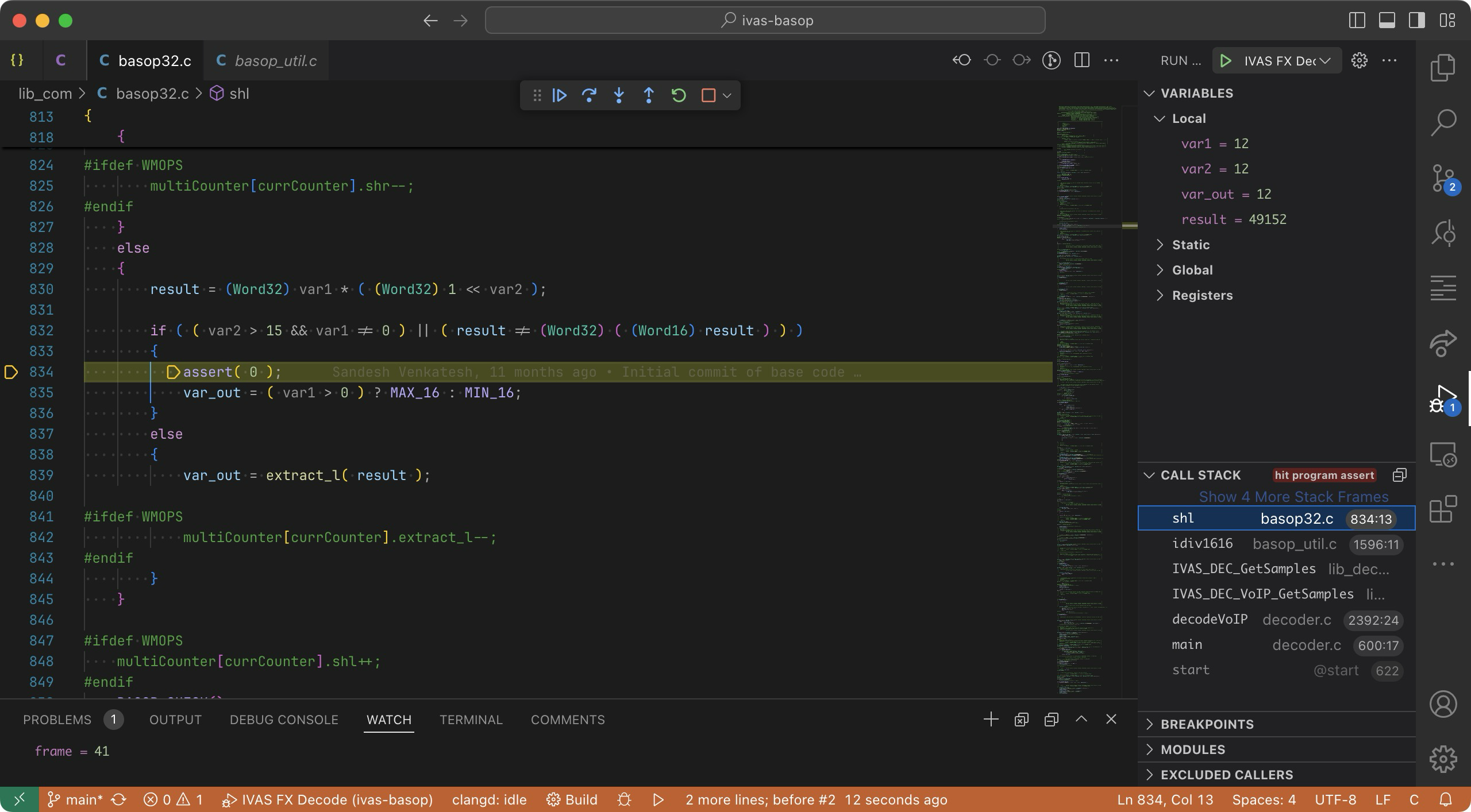Screen dimensions: 1471x812
Task: Click the ivas-basop command center search field
Action: click(765, 21)
